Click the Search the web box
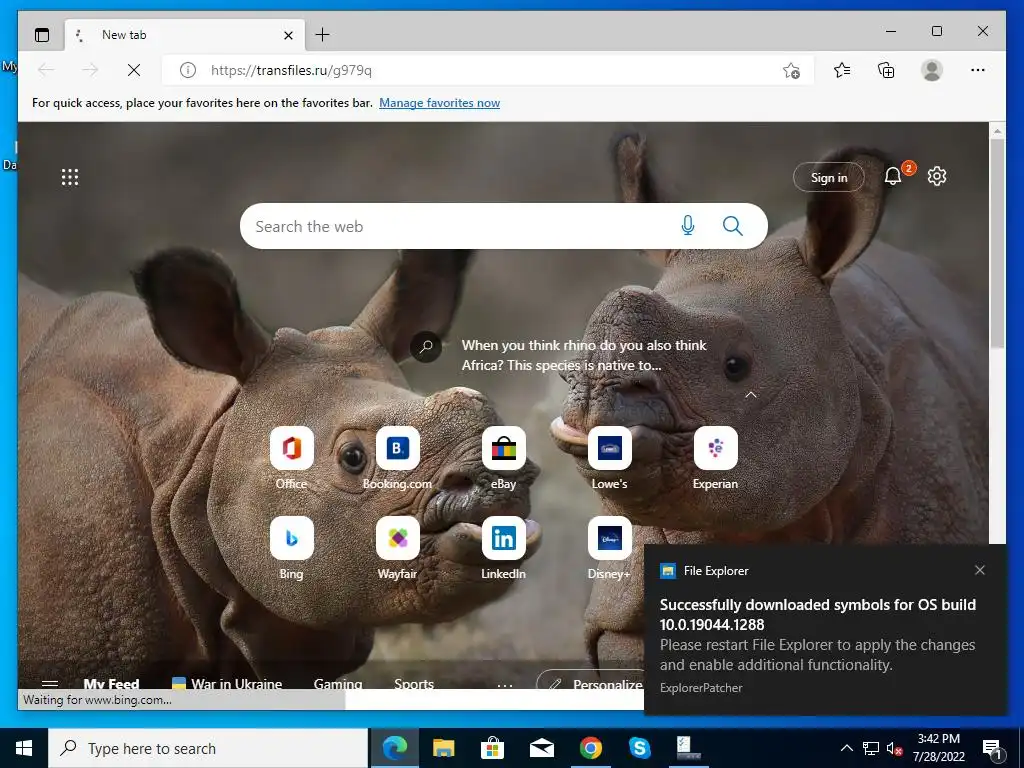The height and width of the screenshot is (768, 1024). [x=504, y=226]
